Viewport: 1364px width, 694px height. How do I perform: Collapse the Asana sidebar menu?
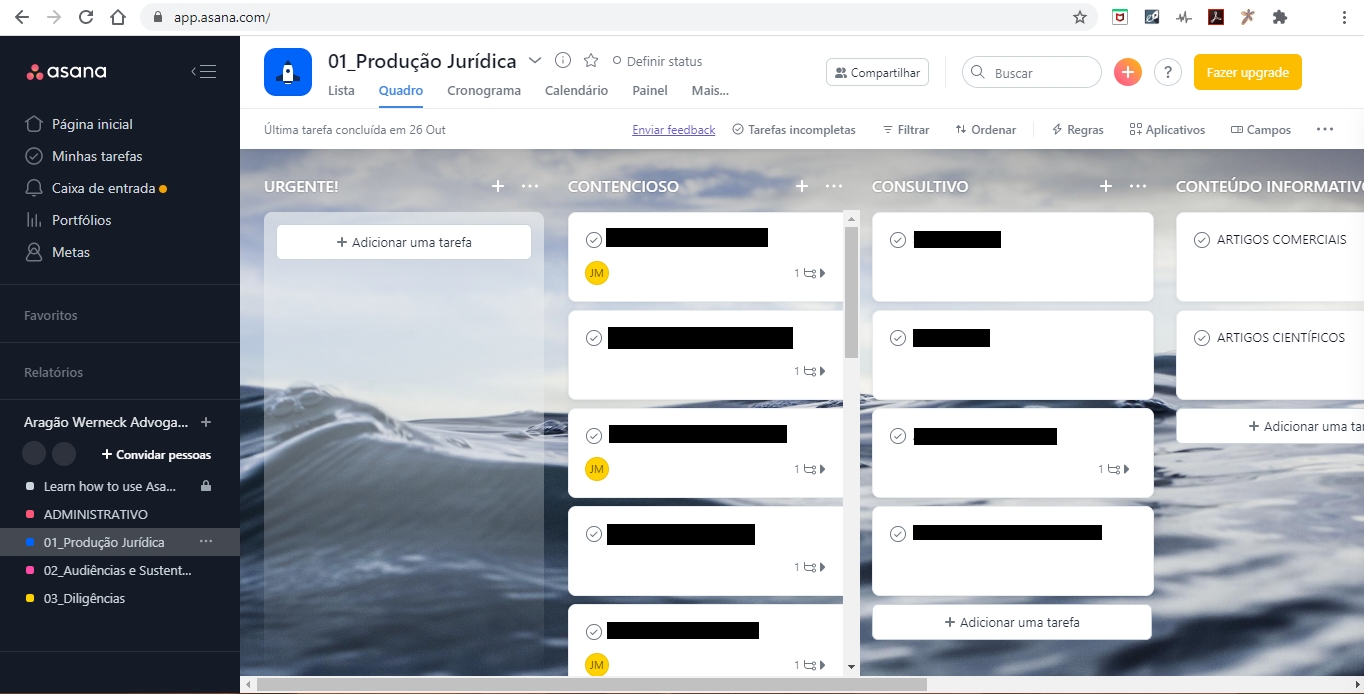204,71
